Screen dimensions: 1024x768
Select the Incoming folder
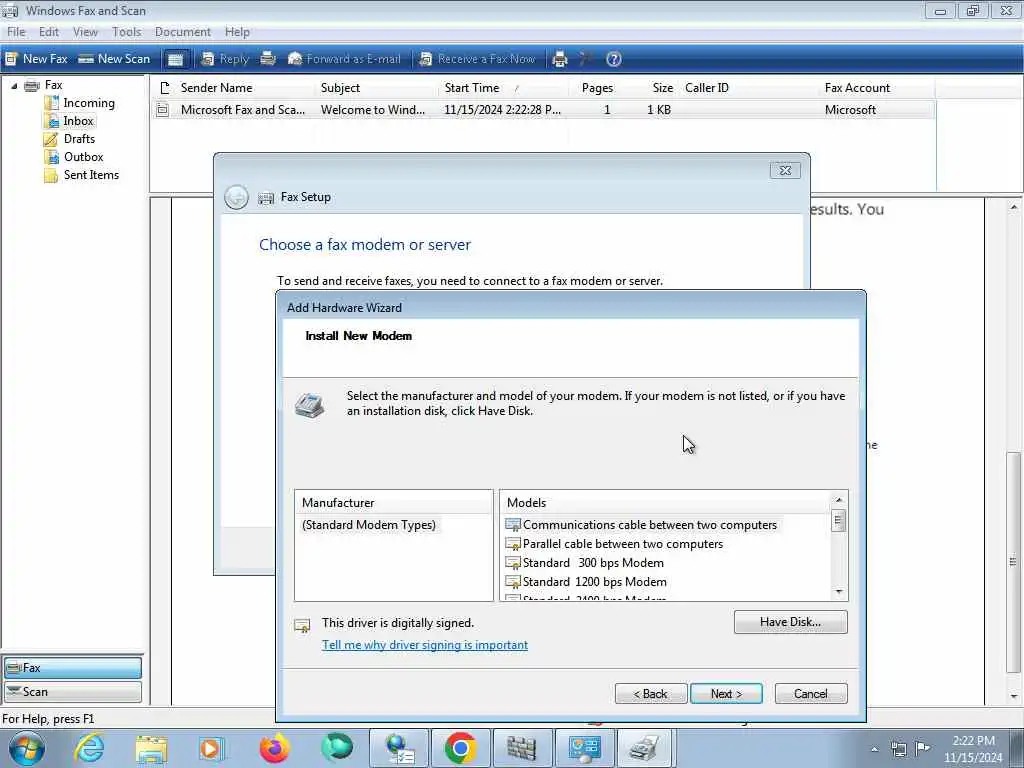[x=89, y=103]
